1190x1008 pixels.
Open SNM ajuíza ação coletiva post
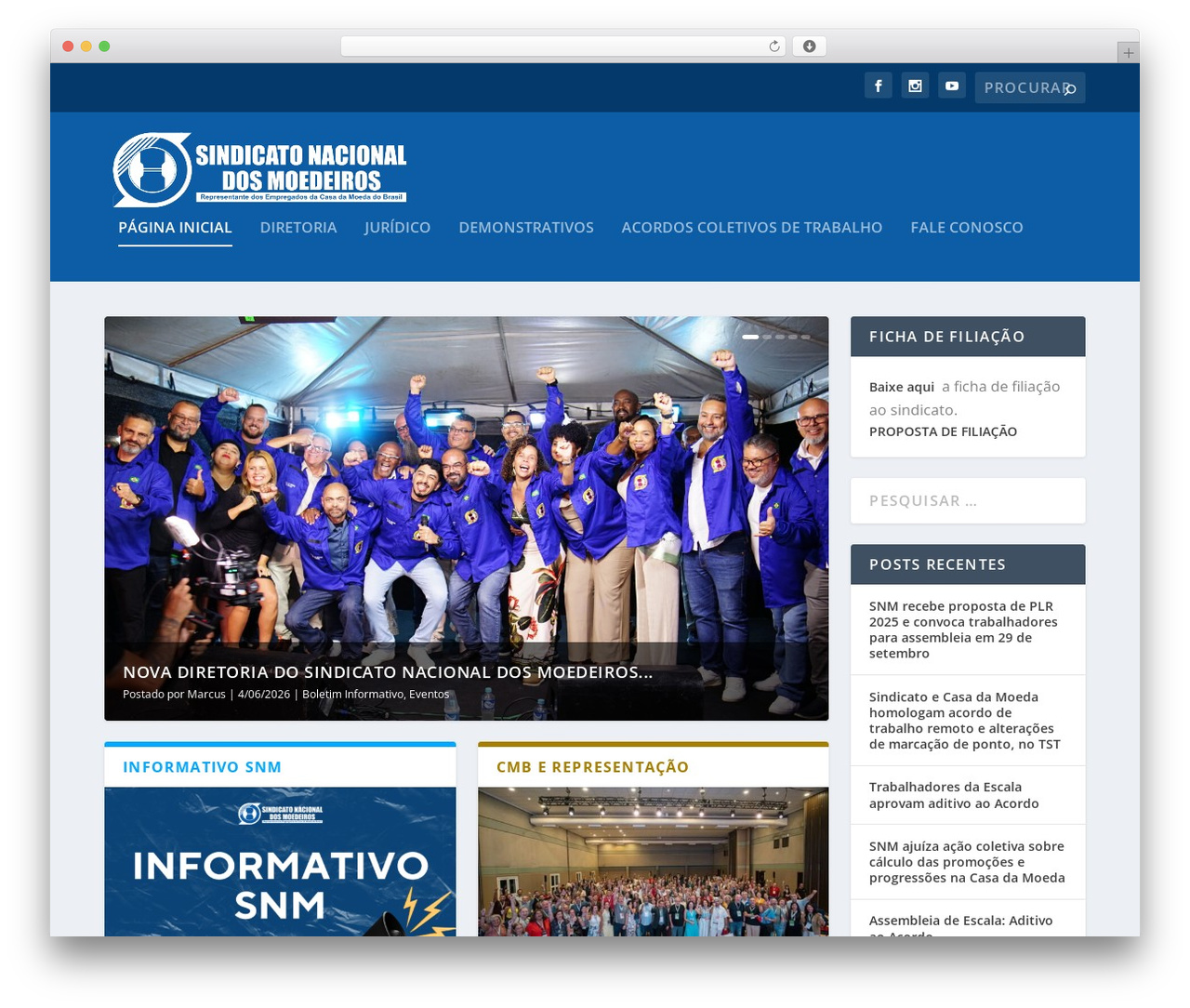pyautogui.click(x=967, y=862)
